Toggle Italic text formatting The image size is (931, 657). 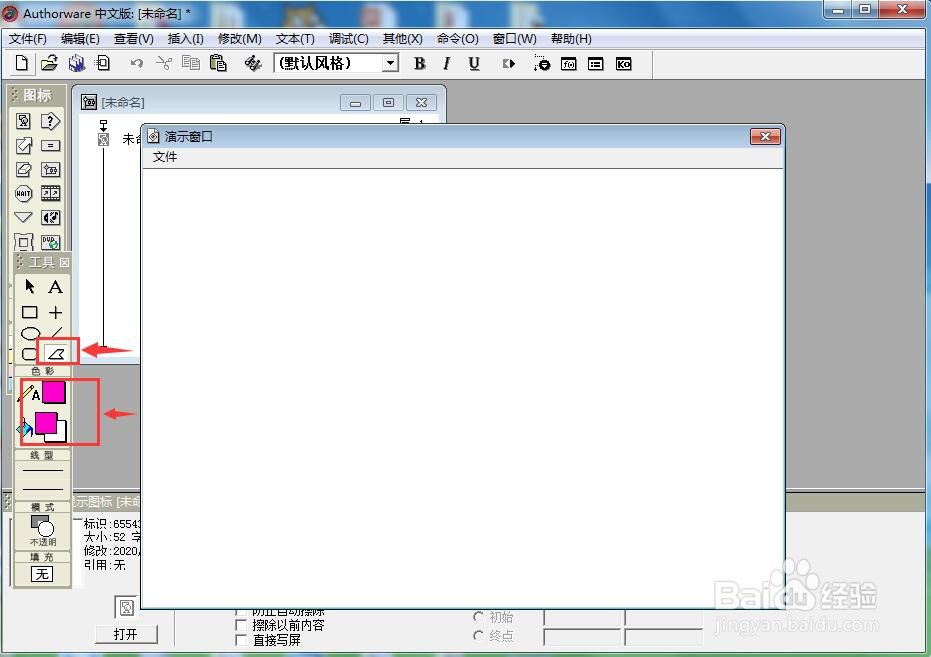click(x=446, y=64)
